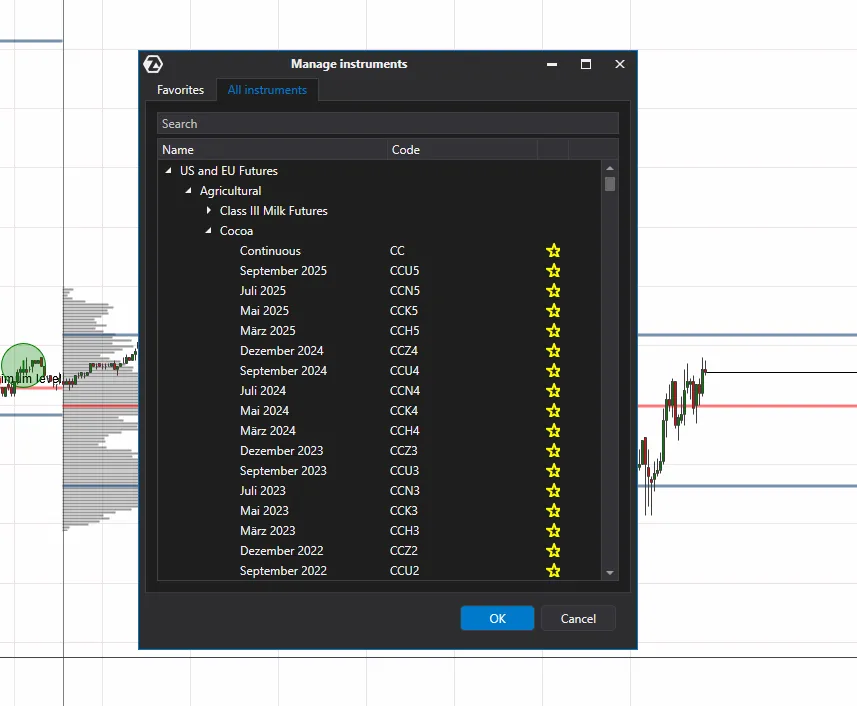The image size is (857, 706).
Task: Unfavorite the Juli 2023 CCN3 contract
Action: coord(553,491)
